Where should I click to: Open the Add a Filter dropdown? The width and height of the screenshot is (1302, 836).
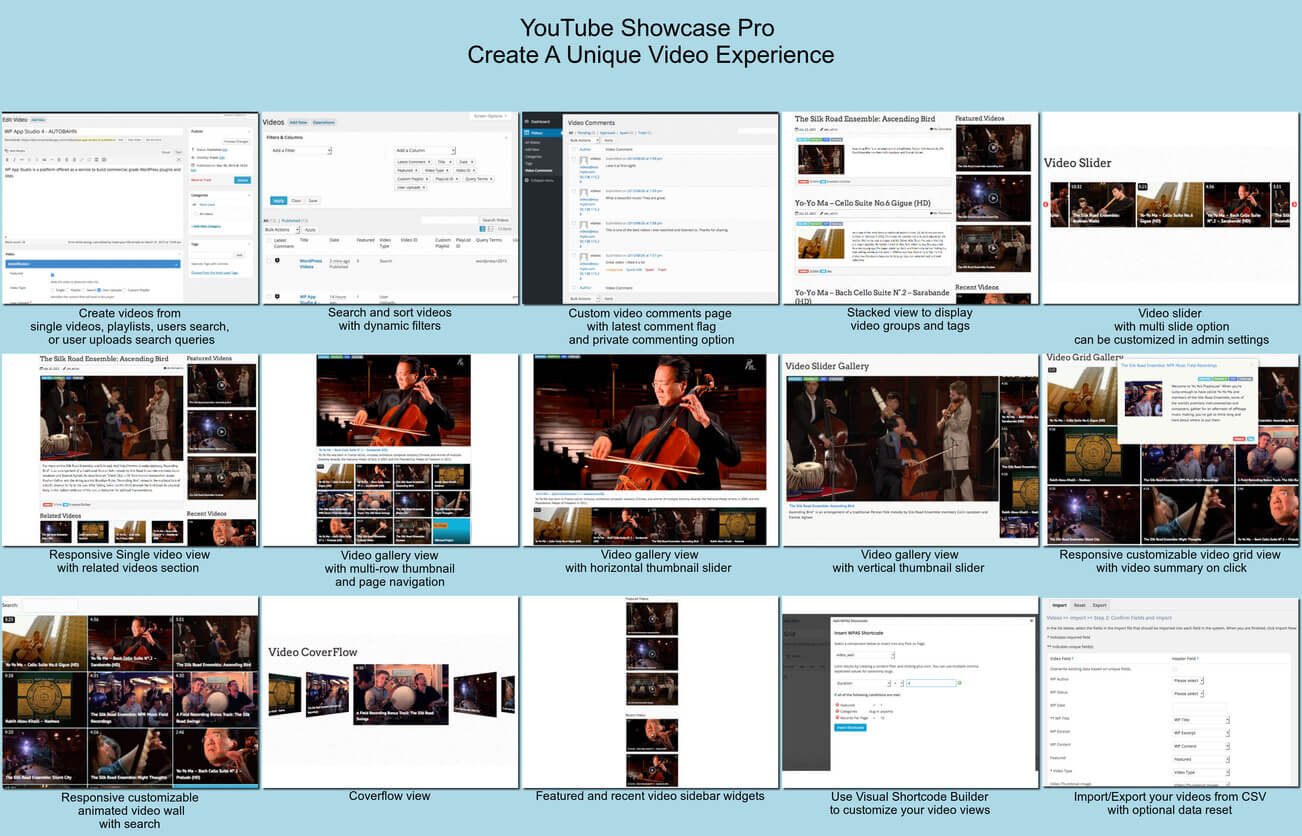point(302,149)
